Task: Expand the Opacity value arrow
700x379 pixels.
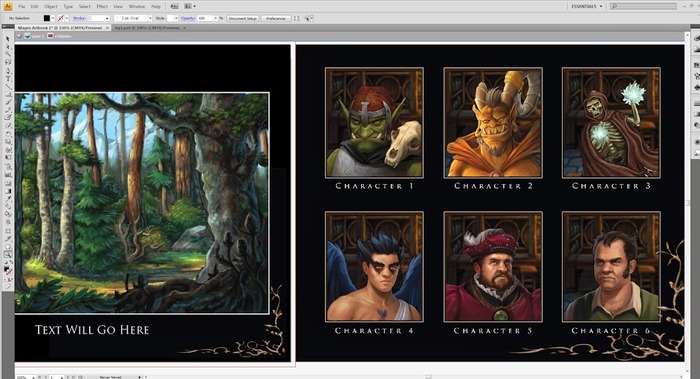Action: [216, 18]
